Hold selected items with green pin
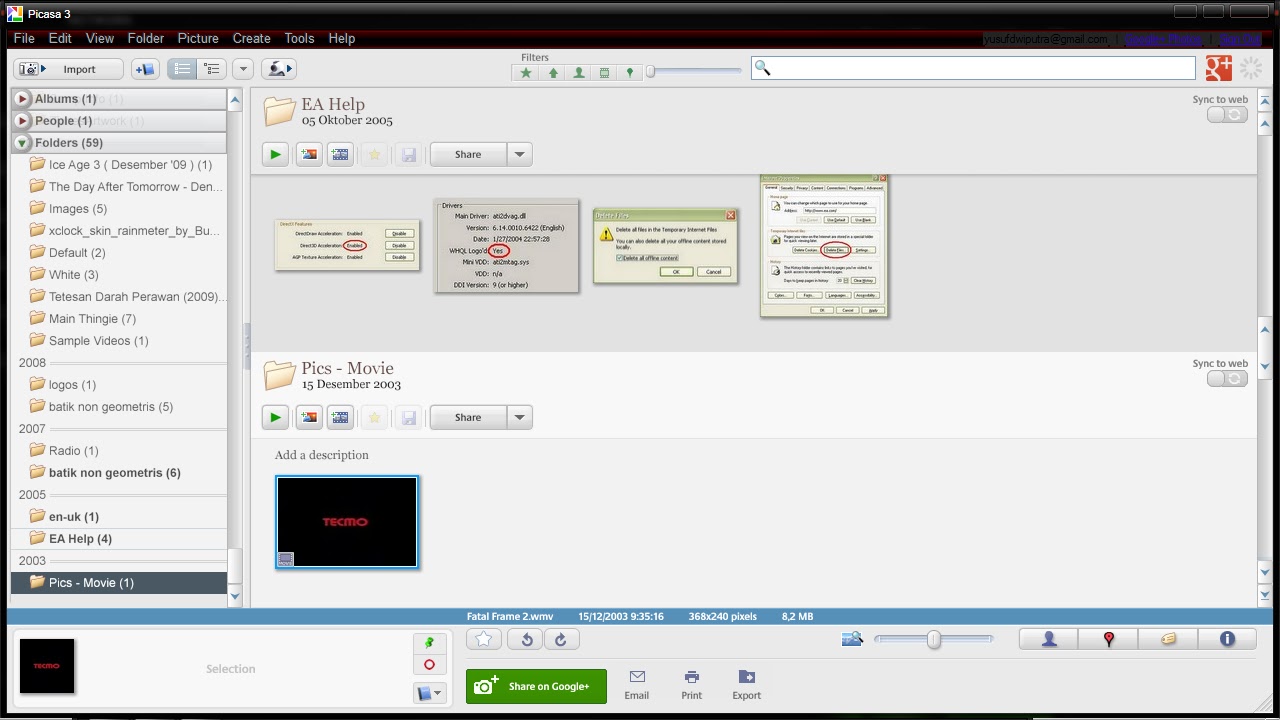1280x720 pixels. point(429,643)
